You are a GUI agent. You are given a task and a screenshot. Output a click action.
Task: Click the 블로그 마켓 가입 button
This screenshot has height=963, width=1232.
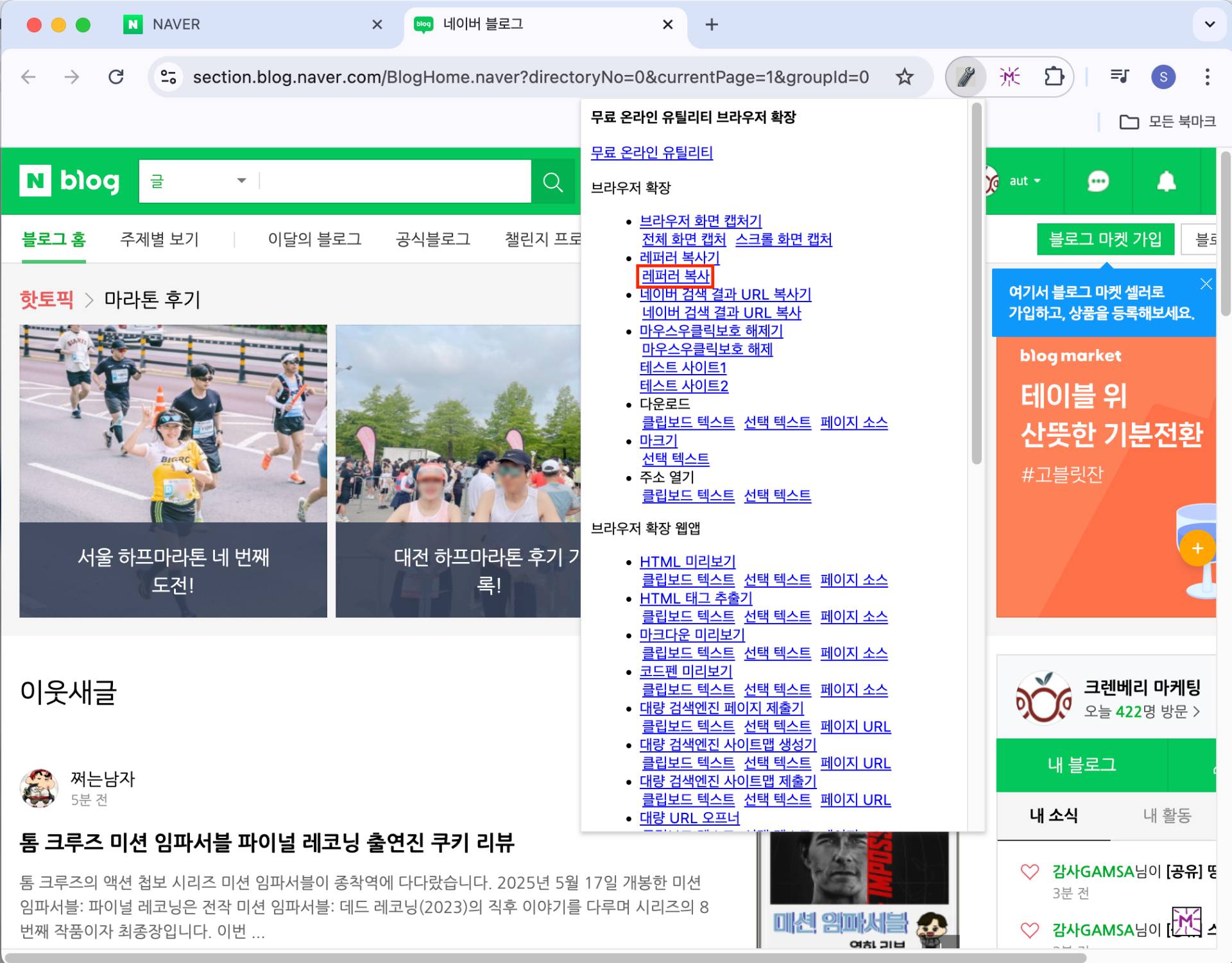(1105, 239)
